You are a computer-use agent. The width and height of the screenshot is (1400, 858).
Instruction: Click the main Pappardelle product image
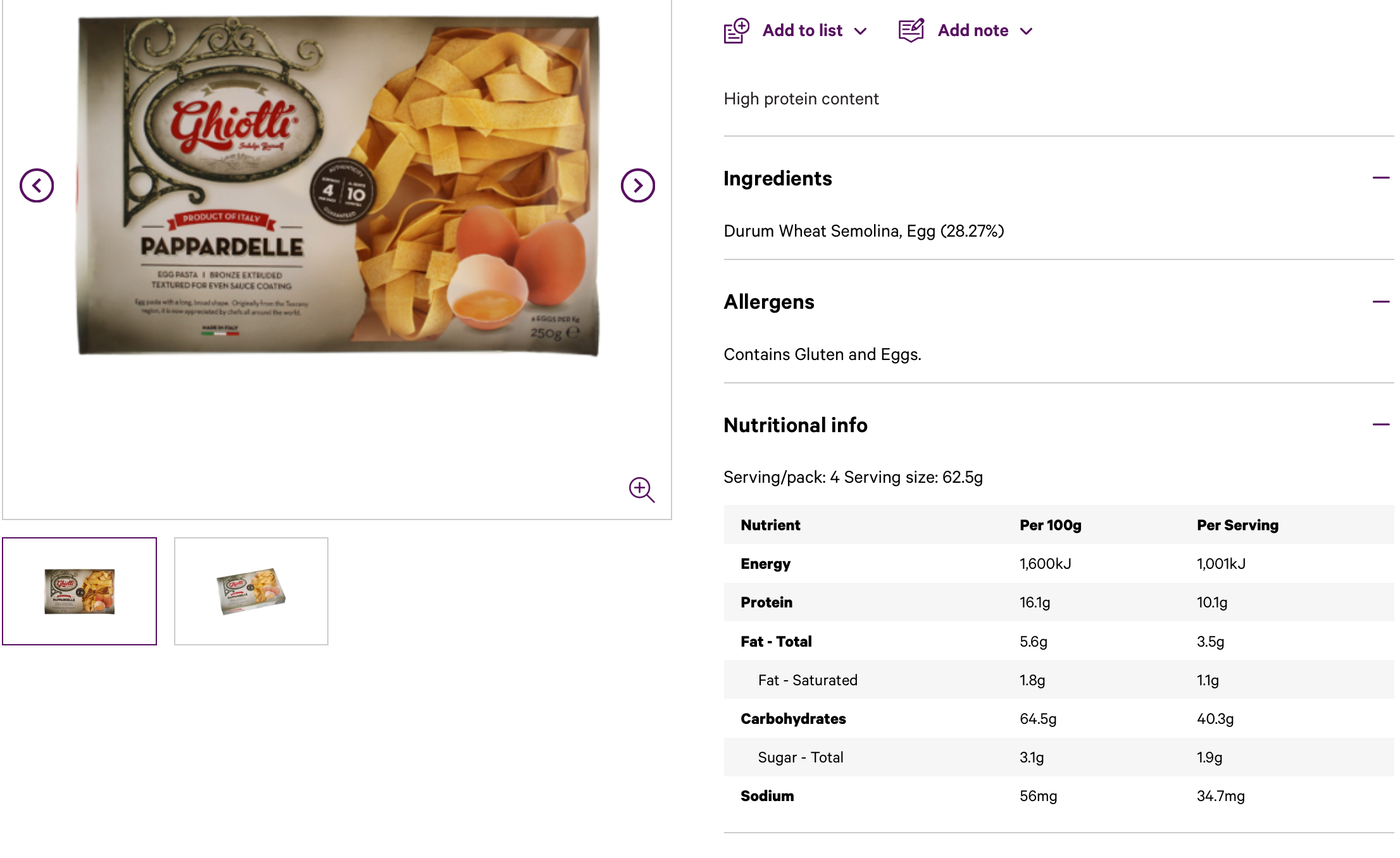[338, 185]
